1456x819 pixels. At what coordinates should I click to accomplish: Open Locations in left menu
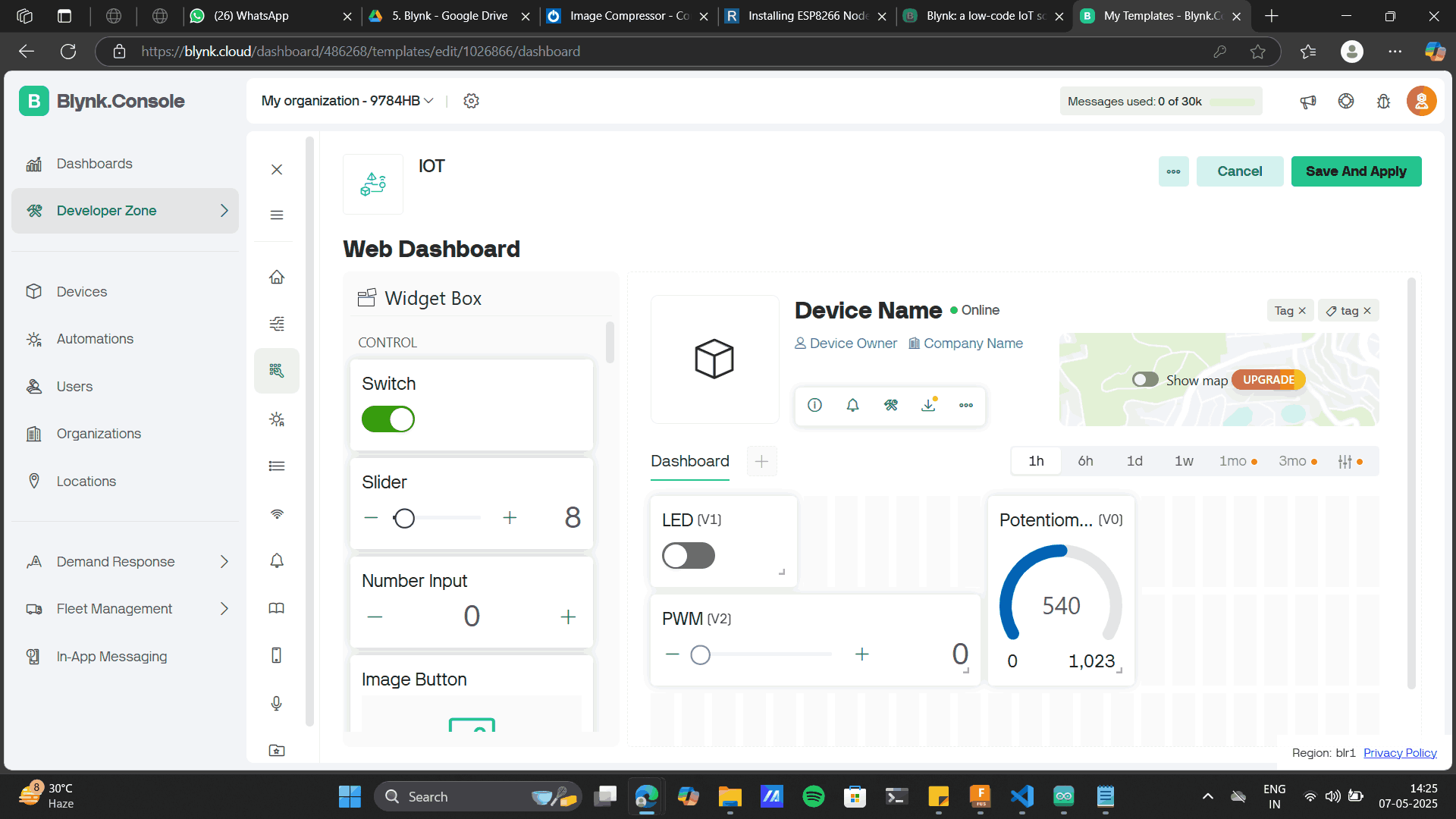125,482
